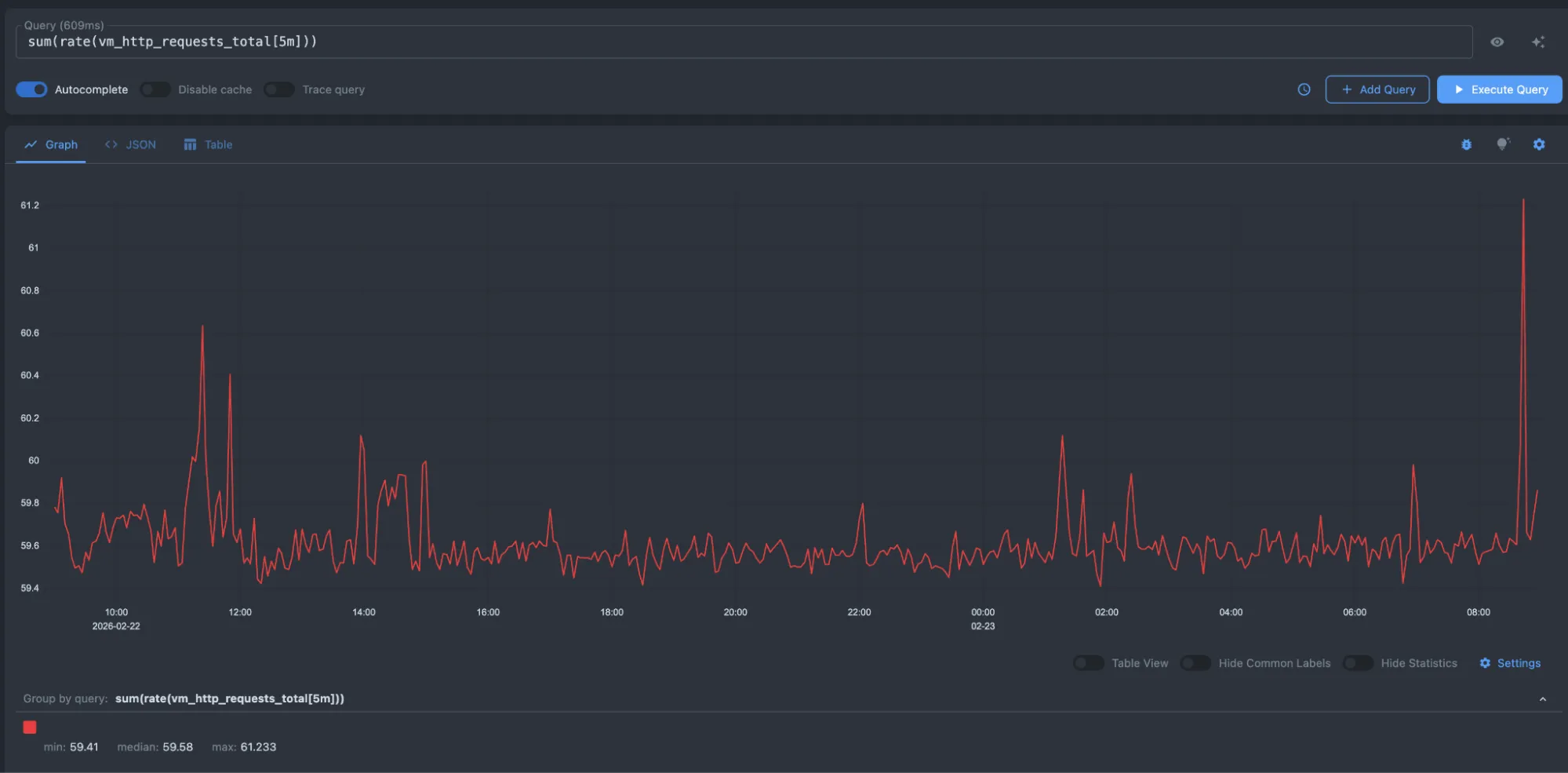1568x773 pixels.
Task: Turn off the Autocomplete toggle
Action: 32,89
